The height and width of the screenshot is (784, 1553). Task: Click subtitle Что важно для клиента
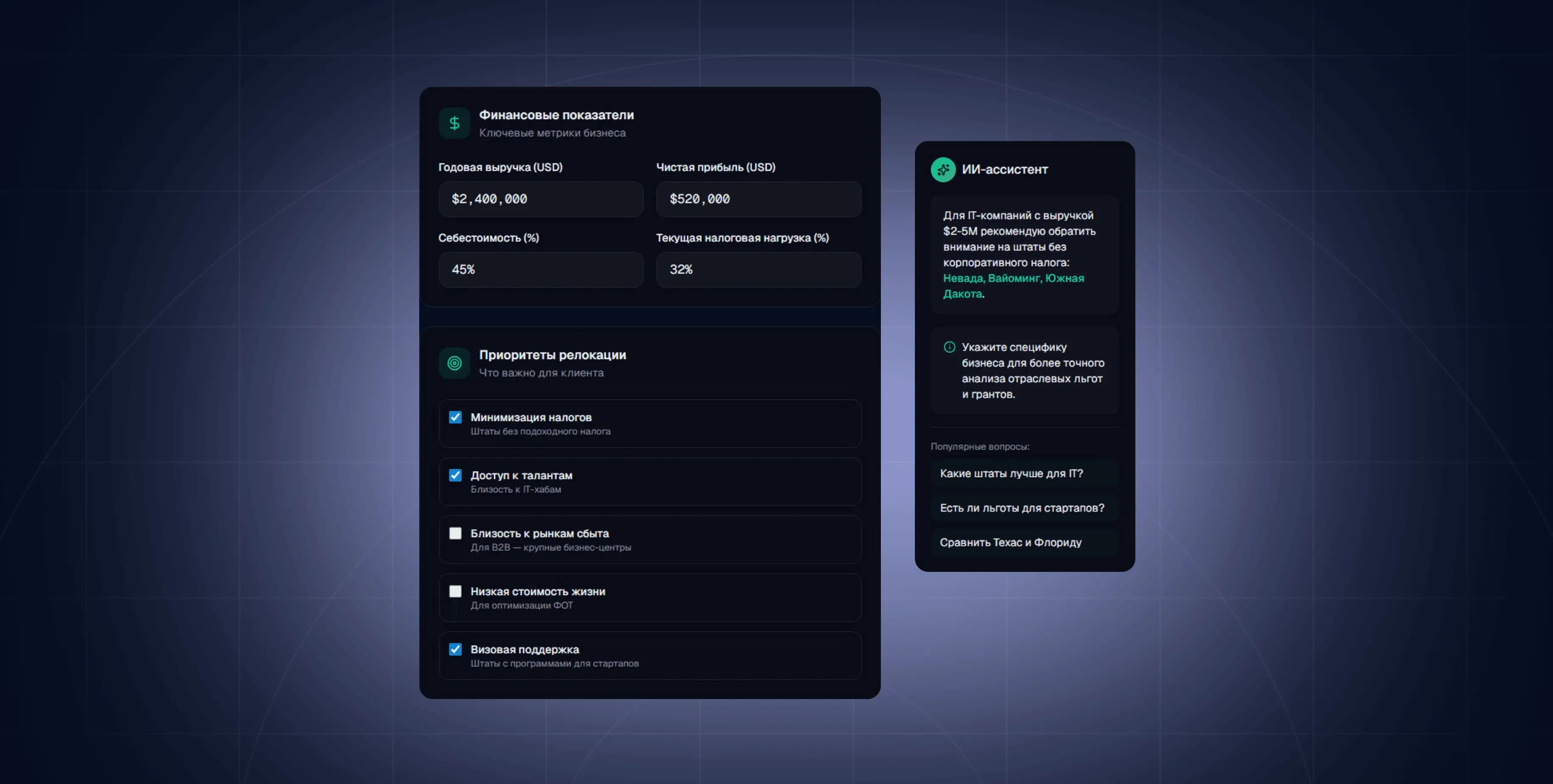(x=541, y=372)
